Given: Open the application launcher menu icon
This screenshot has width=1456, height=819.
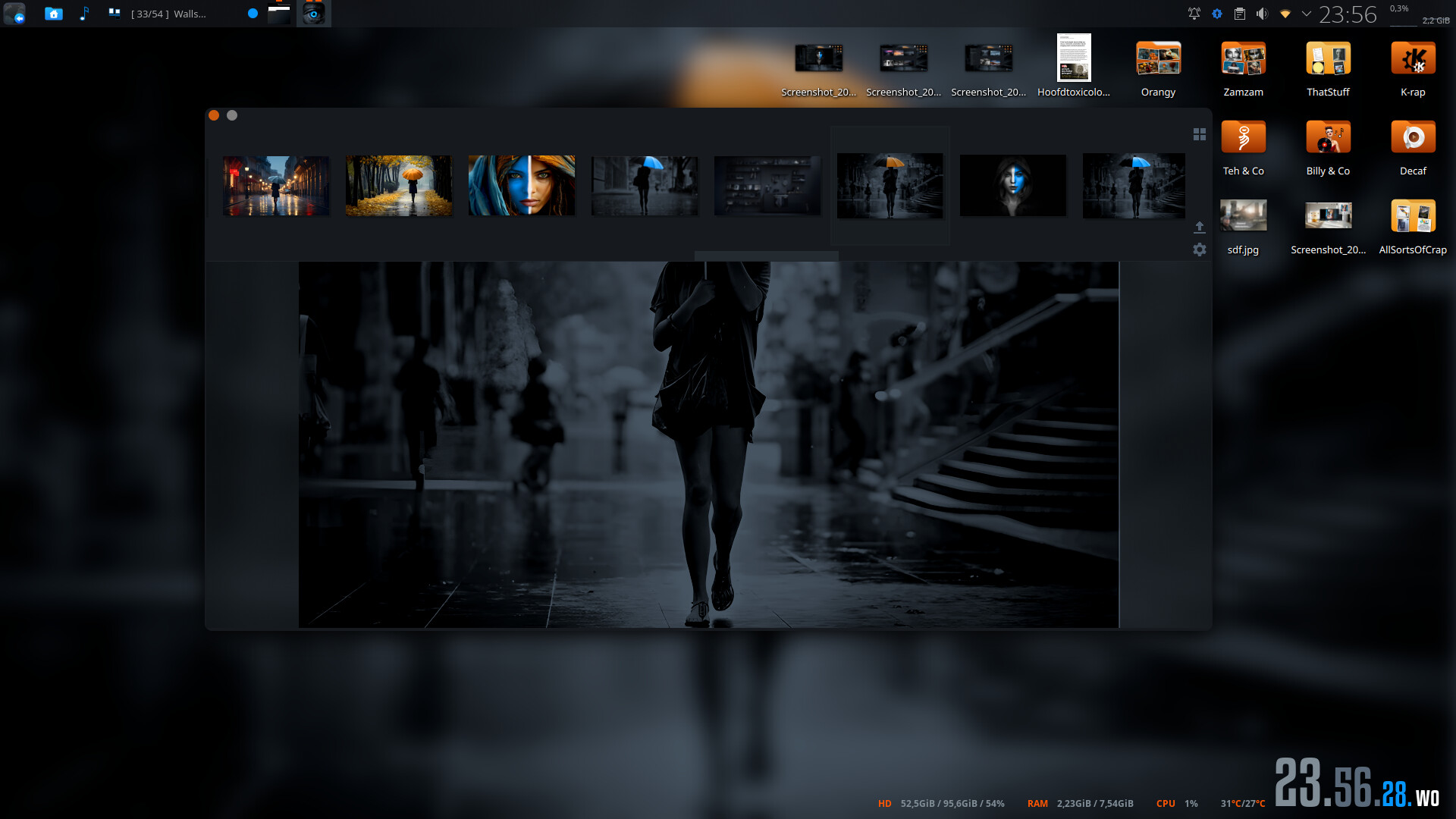Looking at the screenshot, I should [14, 14].
